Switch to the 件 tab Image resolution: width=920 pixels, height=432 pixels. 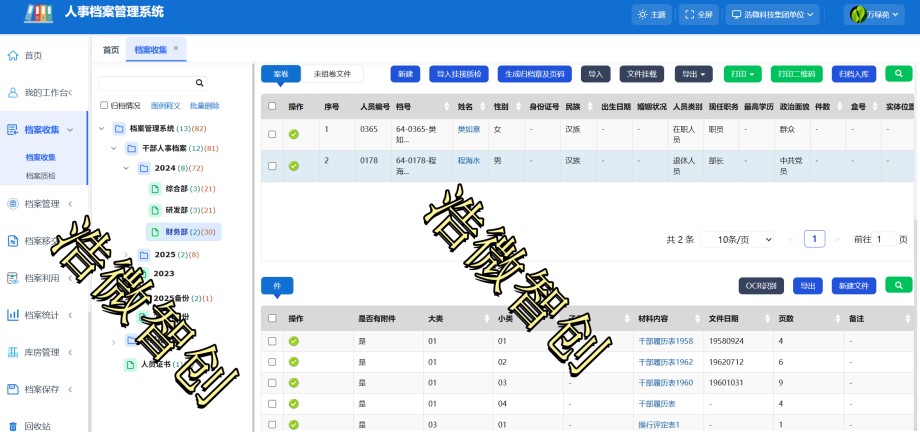coord(277,286)
